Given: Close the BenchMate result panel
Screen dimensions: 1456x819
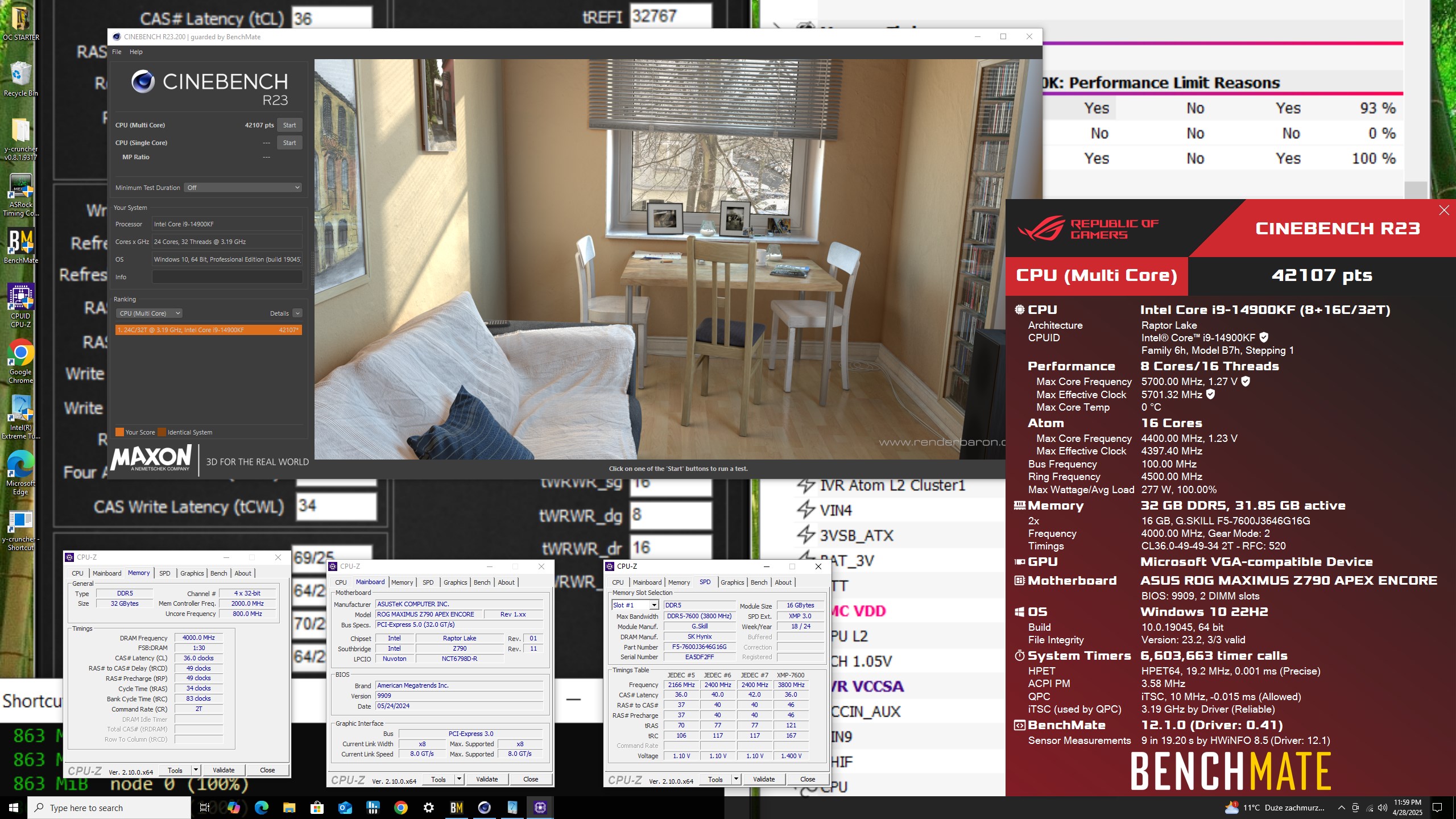Looking at the screenshot, I should coord(1443,210).
